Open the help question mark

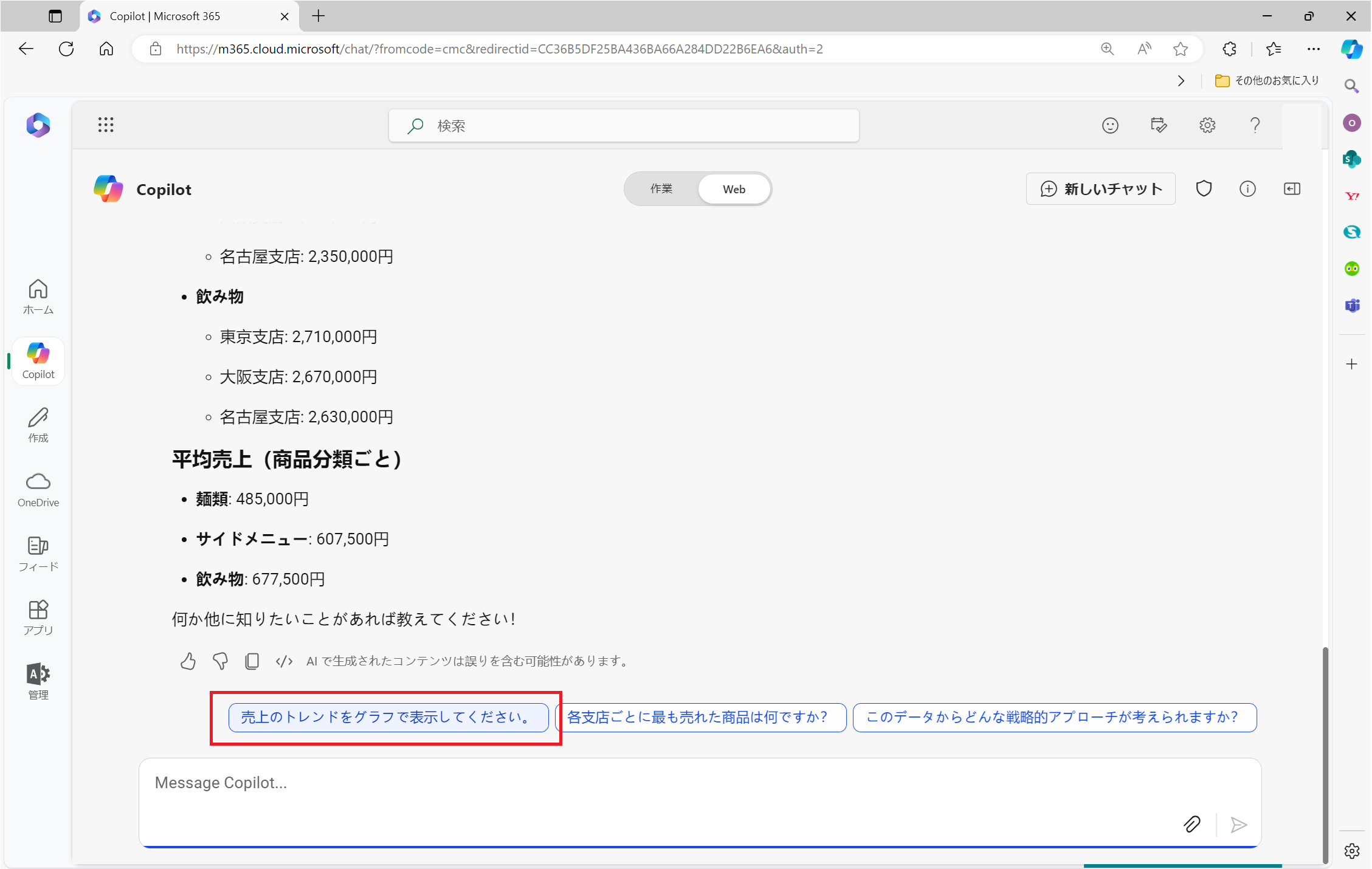(1255, 125)
